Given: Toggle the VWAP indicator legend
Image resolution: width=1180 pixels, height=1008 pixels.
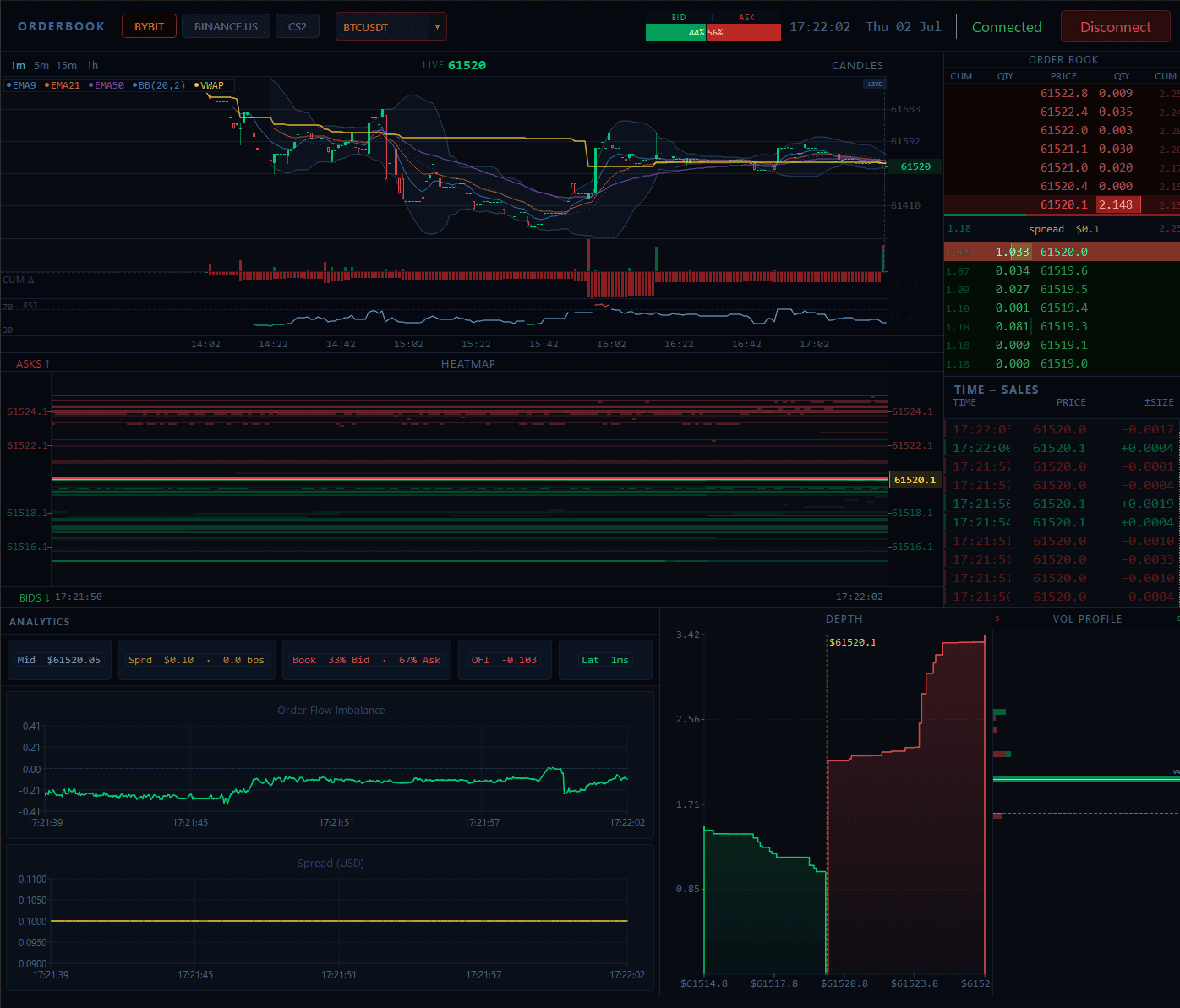Looking at the screenshot, I should [x=209, y=85].
